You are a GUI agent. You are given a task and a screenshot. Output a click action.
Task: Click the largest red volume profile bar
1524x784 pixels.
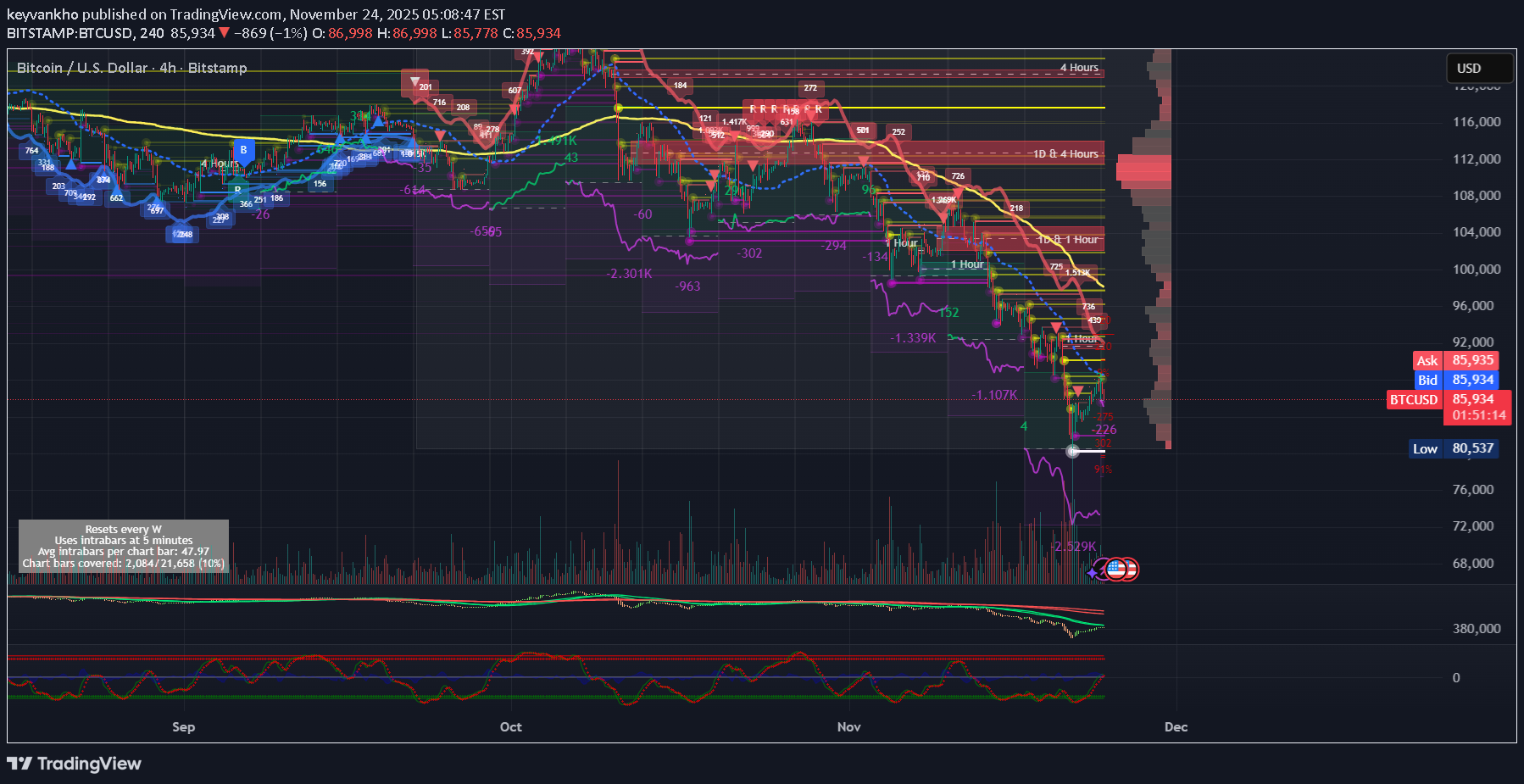pyautogui.click(x=1143, y=170)
